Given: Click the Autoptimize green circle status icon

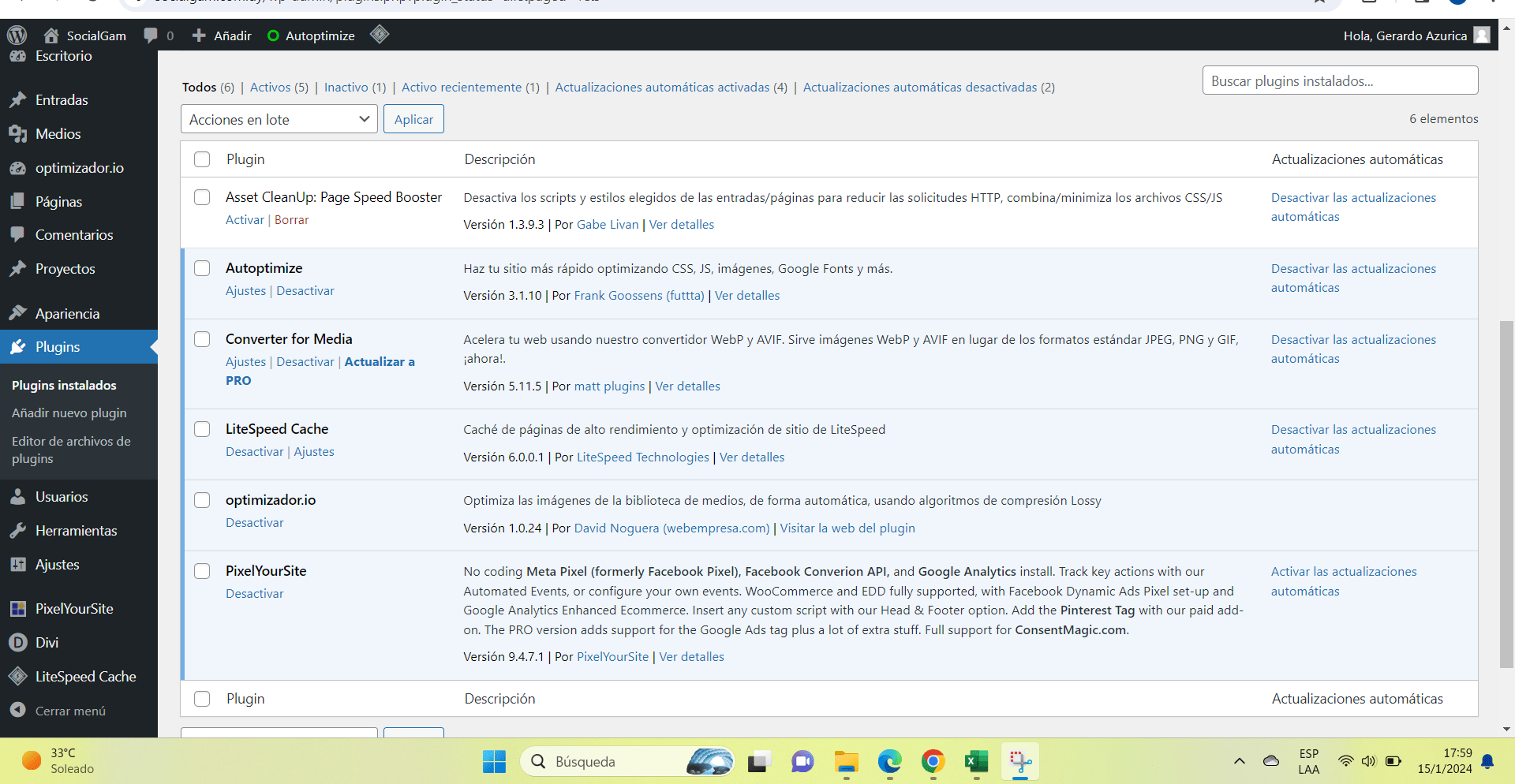Looking at the screenshot, I should coord(273,35).
